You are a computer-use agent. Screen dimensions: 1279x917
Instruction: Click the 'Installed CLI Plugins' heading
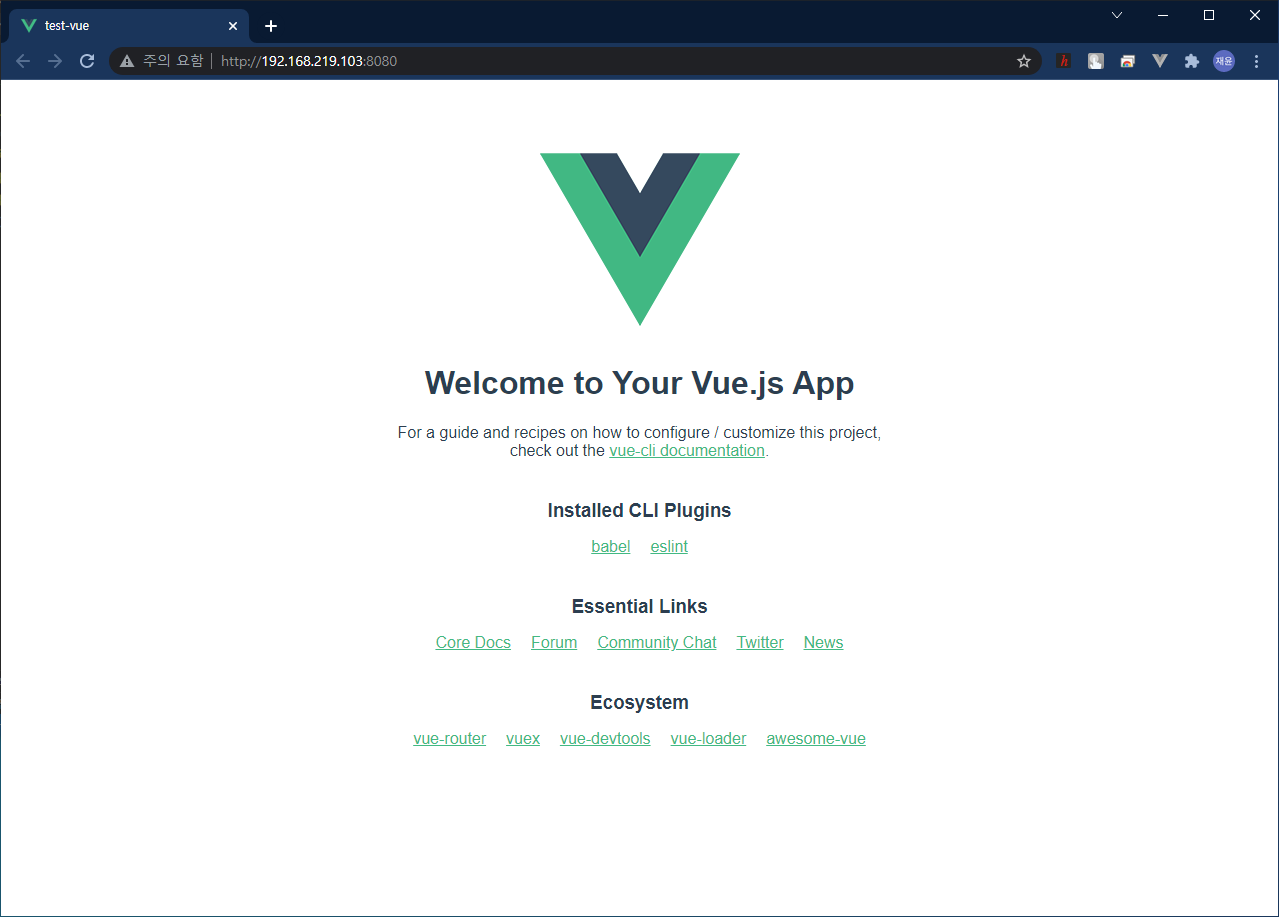click(640, 510)
